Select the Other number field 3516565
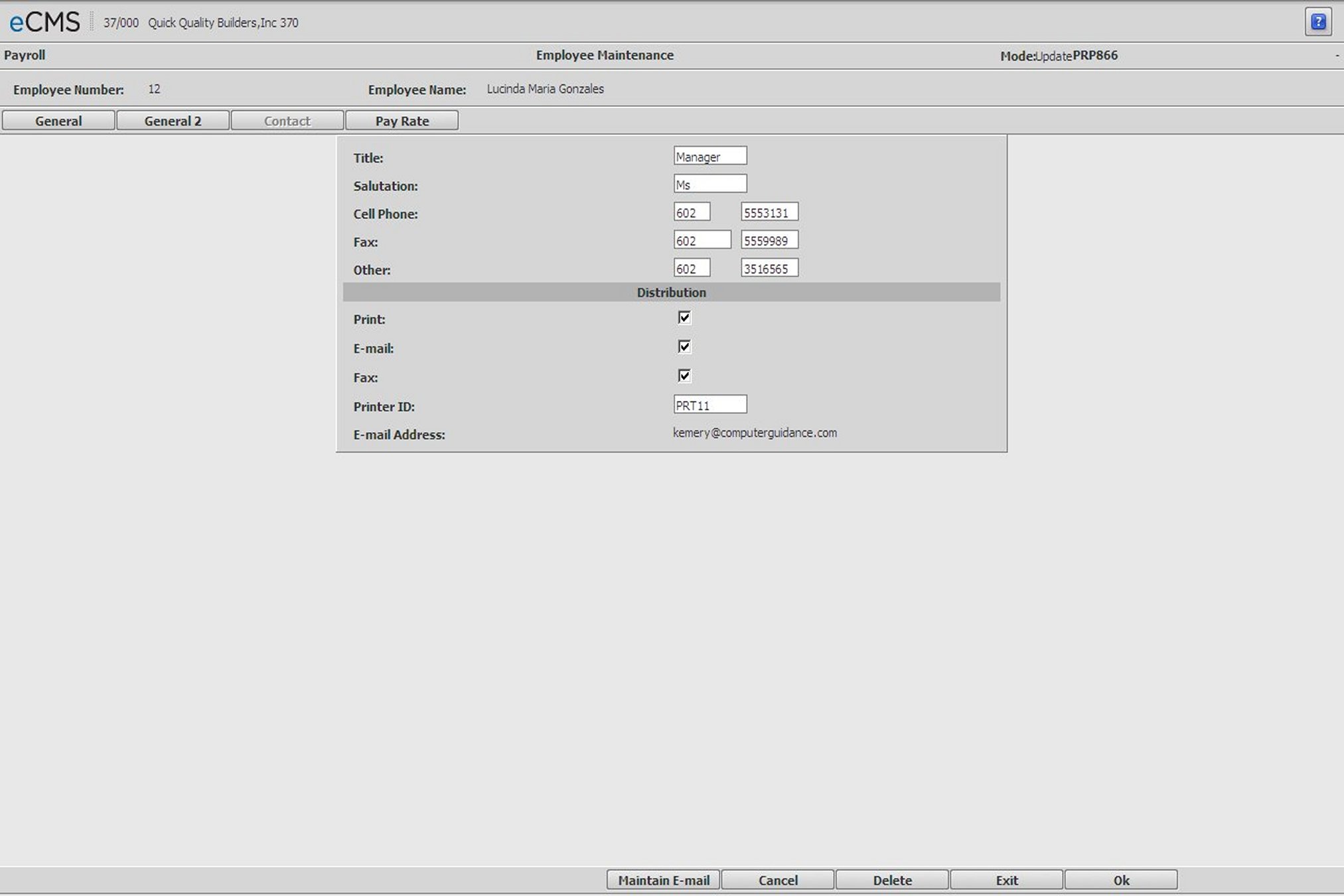This screenshot has width=1344, height=896. (770, 267)
